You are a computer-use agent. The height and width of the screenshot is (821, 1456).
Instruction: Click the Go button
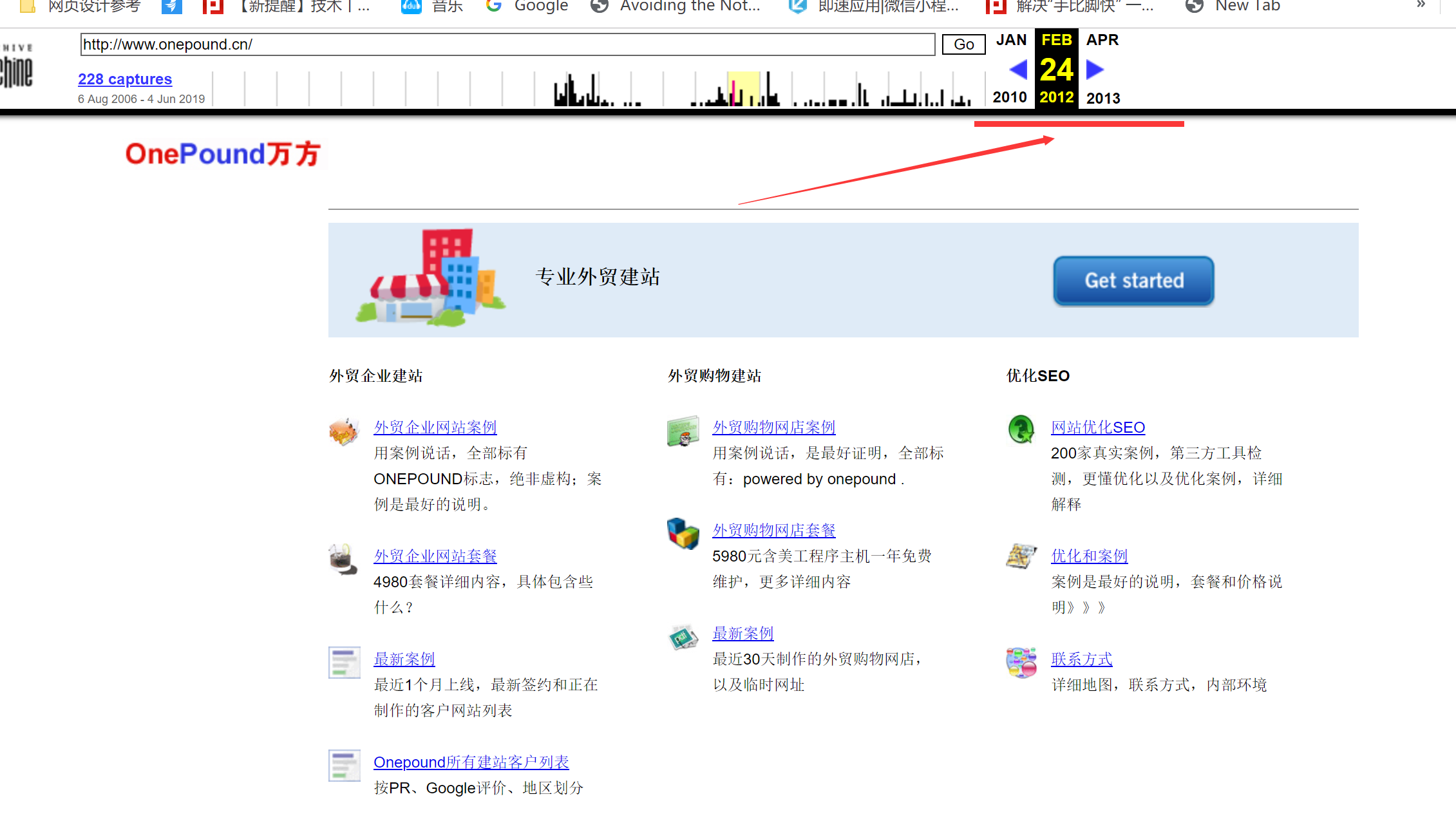click(x=963, y=44)
